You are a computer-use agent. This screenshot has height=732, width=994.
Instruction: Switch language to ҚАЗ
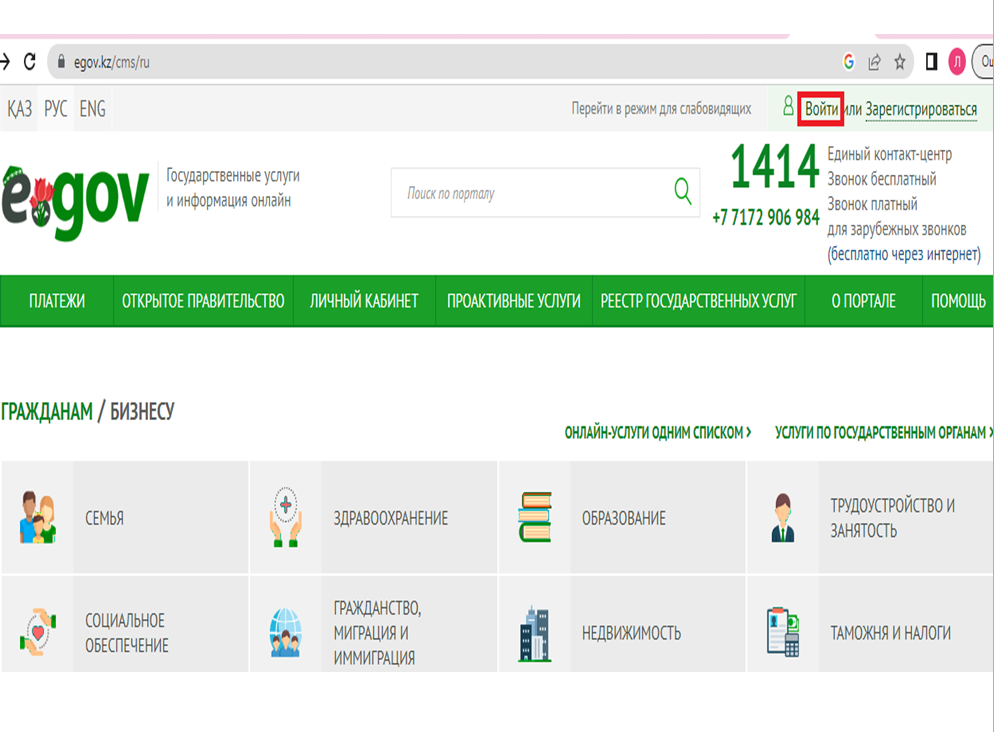pos(19,109)
